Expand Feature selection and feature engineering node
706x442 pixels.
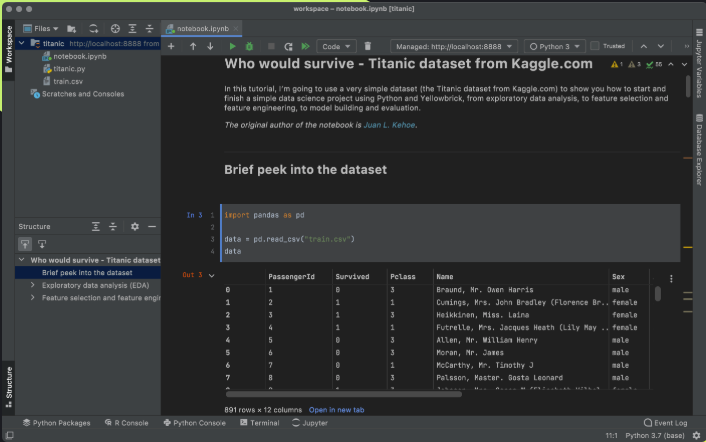pos(32,298)
